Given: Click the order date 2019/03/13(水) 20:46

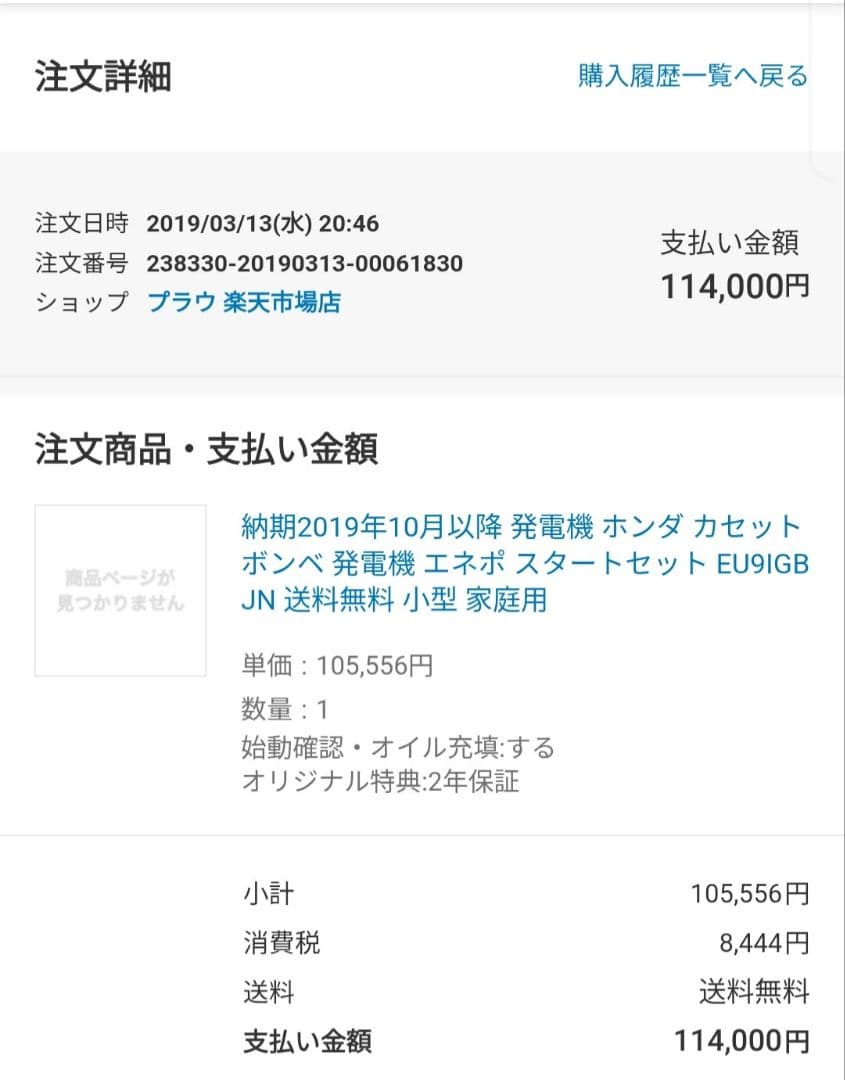Looking at the screenshot, I should point(262,224).
